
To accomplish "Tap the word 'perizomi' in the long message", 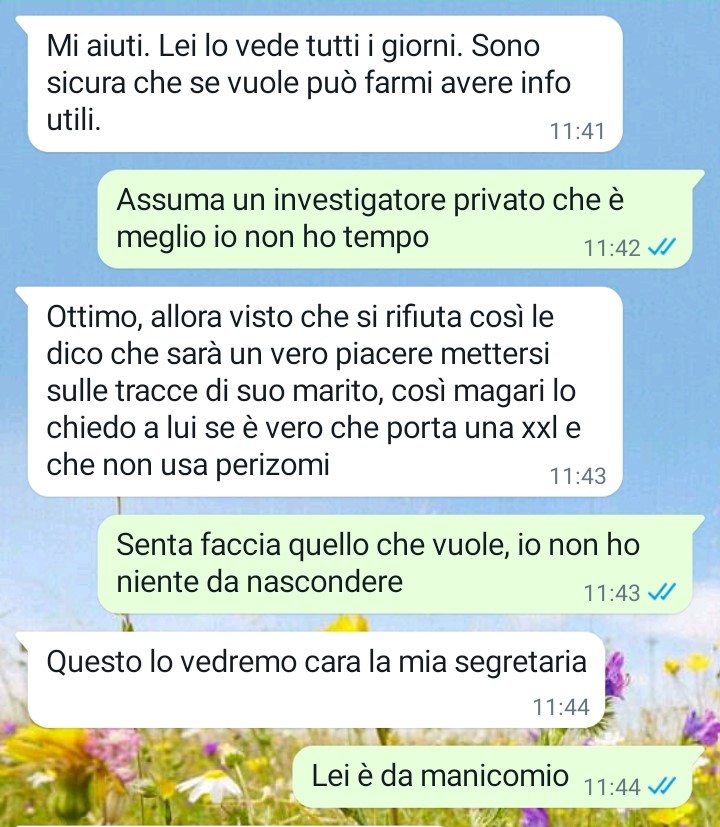I will click(x=273, y=466).
